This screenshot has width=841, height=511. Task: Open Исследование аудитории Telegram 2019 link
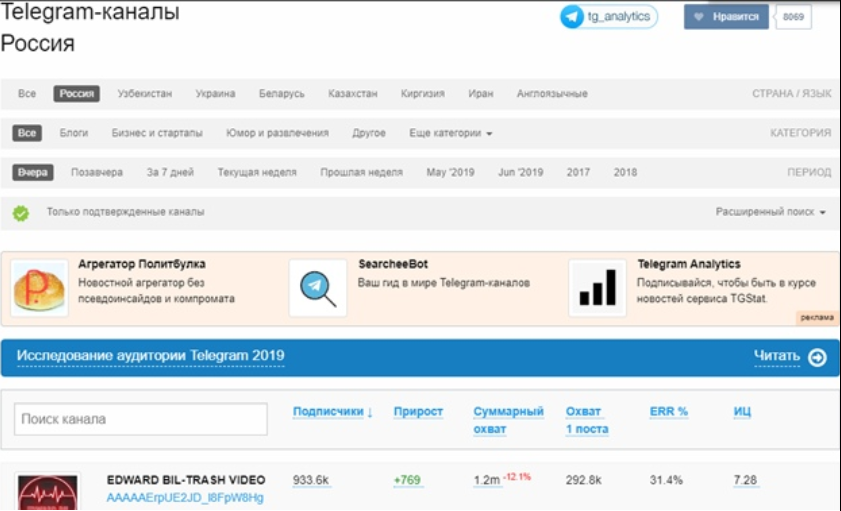(150, 356)
